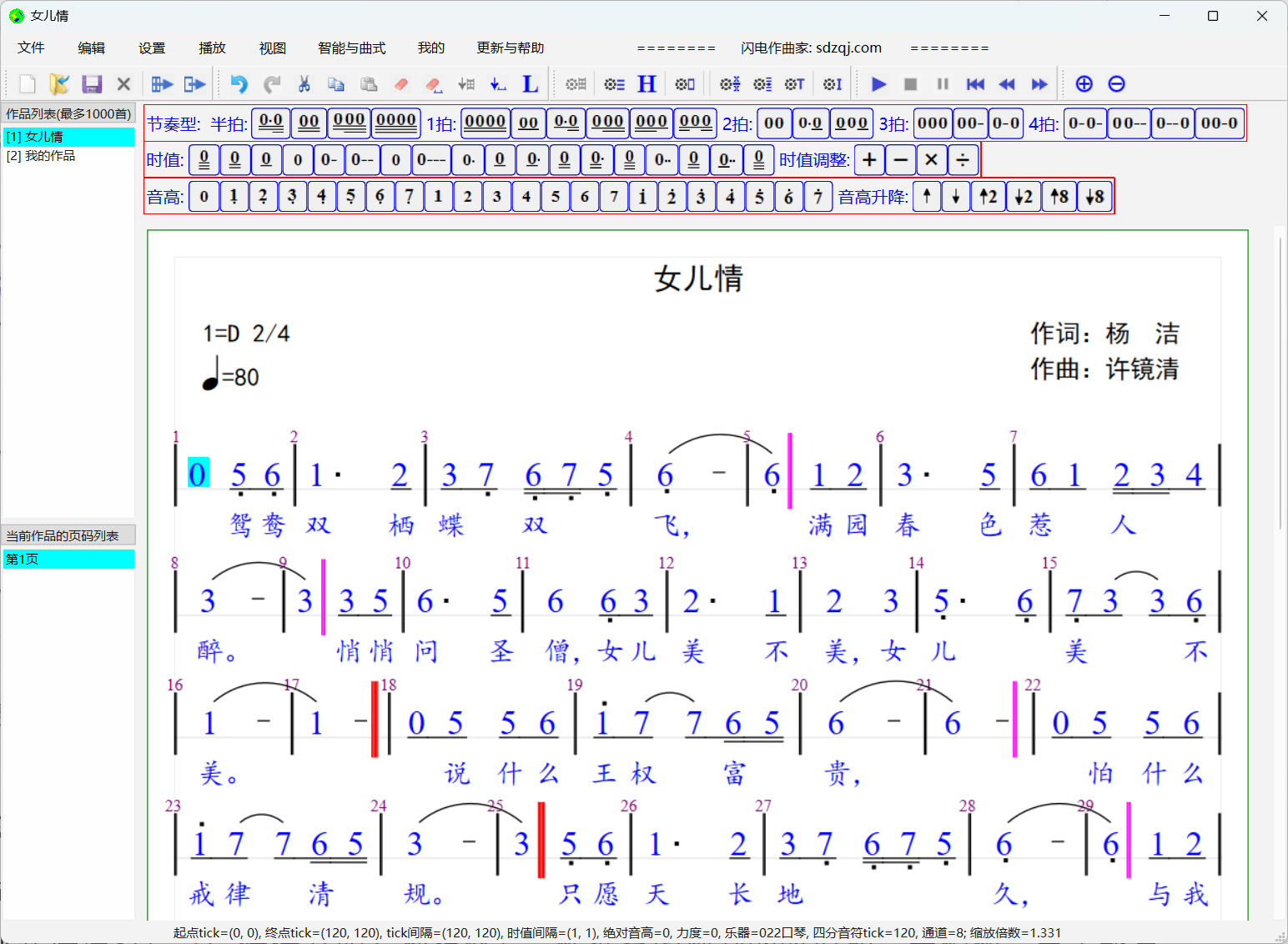1288x944 pixels.
Task: Cut selection with the scissors icon
Action: pyautogui.click(x=304, y=84)
